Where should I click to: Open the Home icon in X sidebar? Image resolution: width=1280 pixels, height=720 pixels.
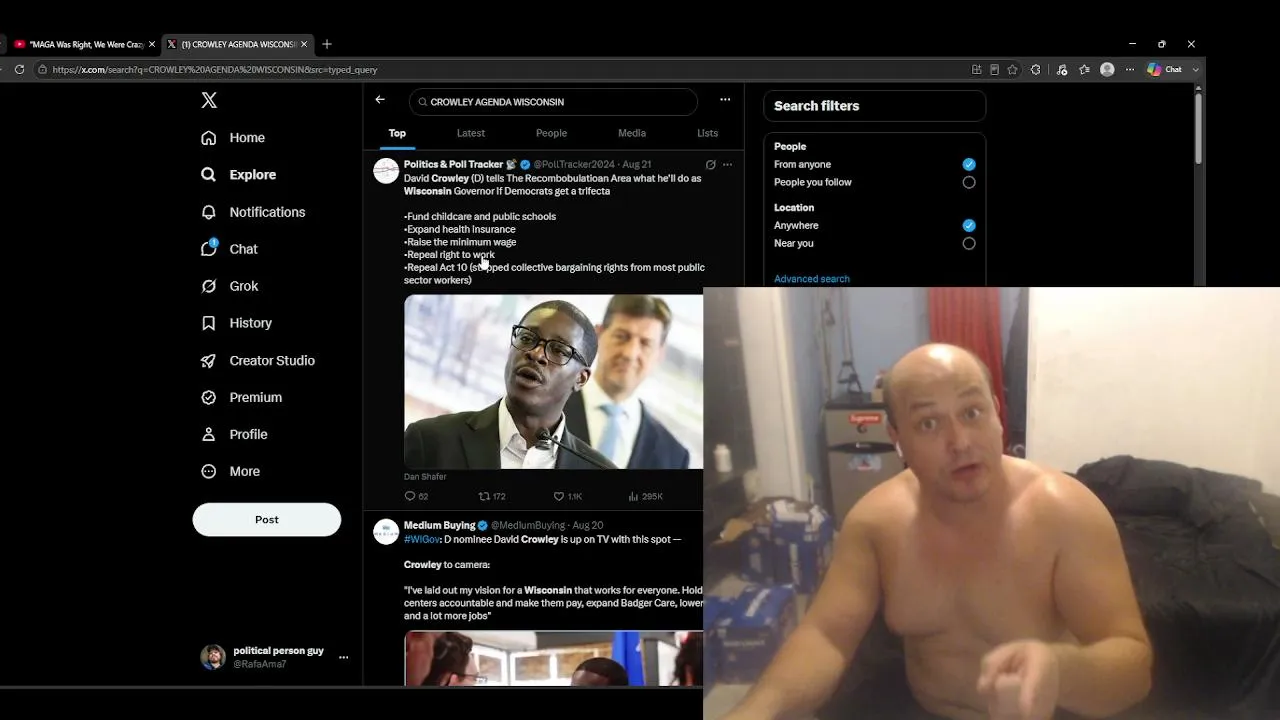click(208, 138)
